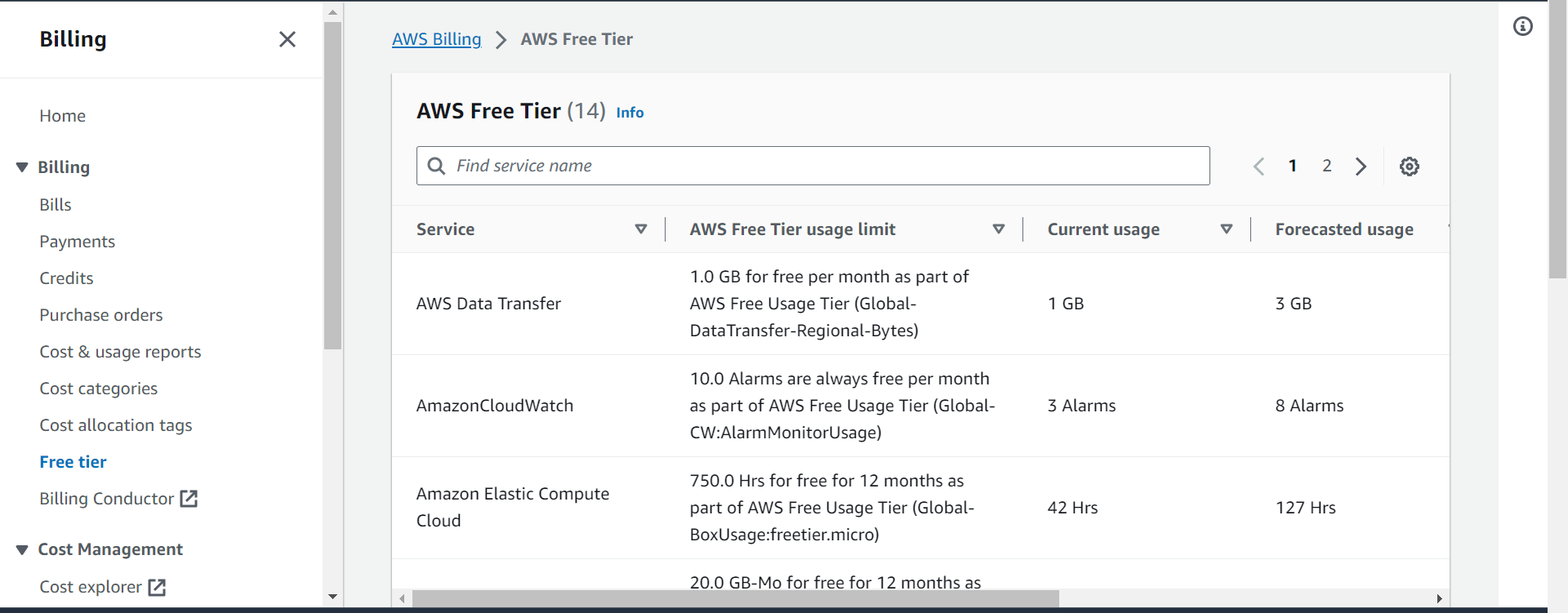
Task: Click the breadcrumb separator chevron
Action: pyautogui.click(x=501, y=40)
